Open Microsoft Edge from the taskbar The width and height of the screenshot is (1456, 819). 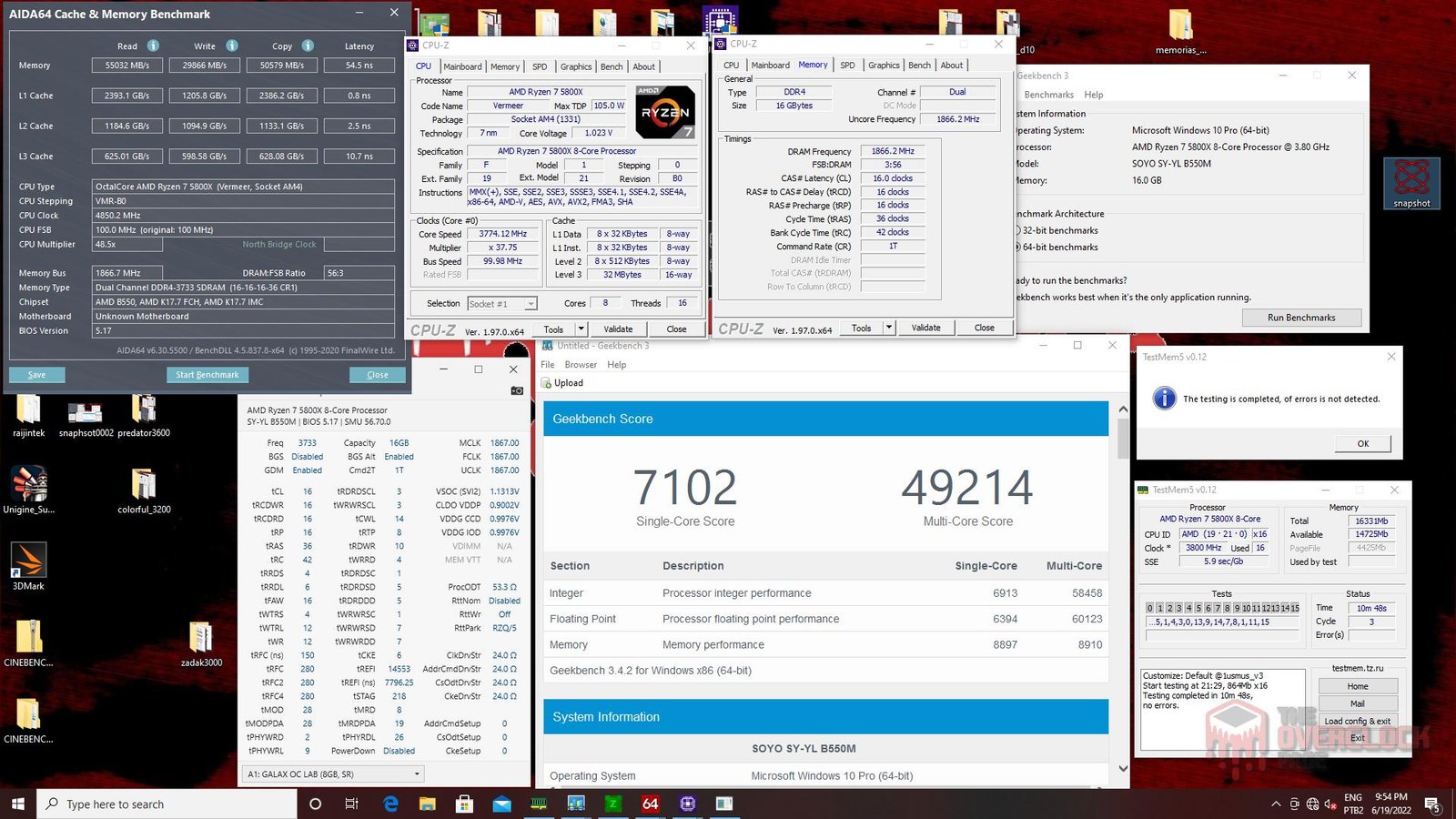(390, 804)
